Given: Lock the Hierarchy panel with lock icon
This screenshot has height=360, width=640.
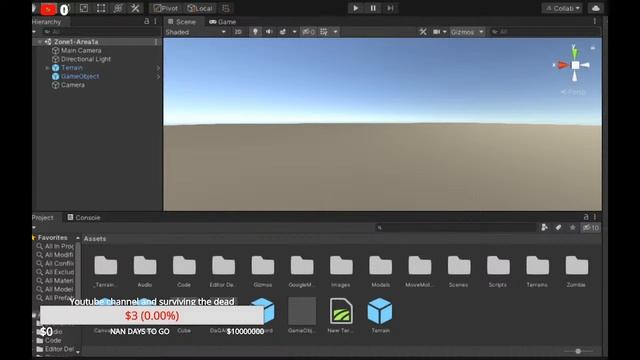Looking at the screenshot, I should [147, 21].
